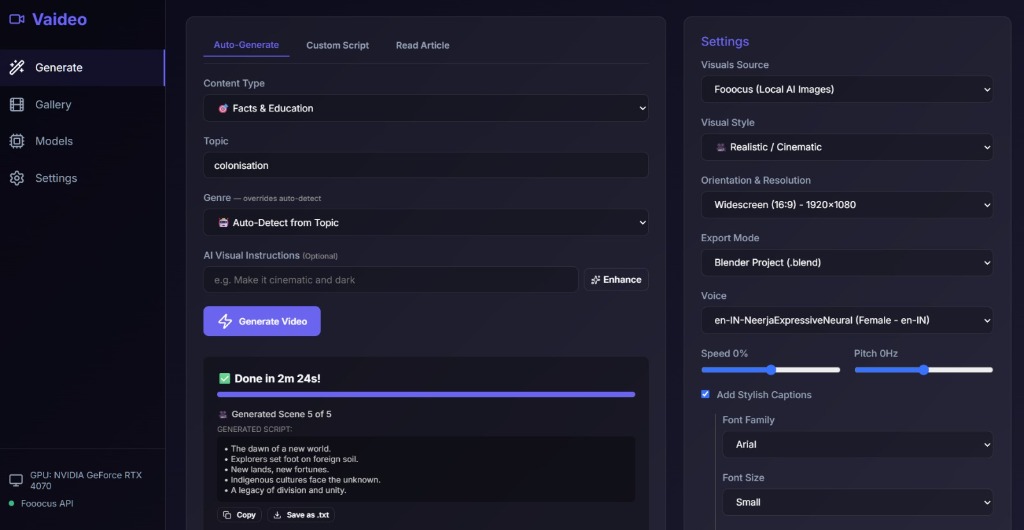Click 'New lands, new fortunes.' line
The width and height of the screenshot is (1024, 530).
click(x=280, y=469)
